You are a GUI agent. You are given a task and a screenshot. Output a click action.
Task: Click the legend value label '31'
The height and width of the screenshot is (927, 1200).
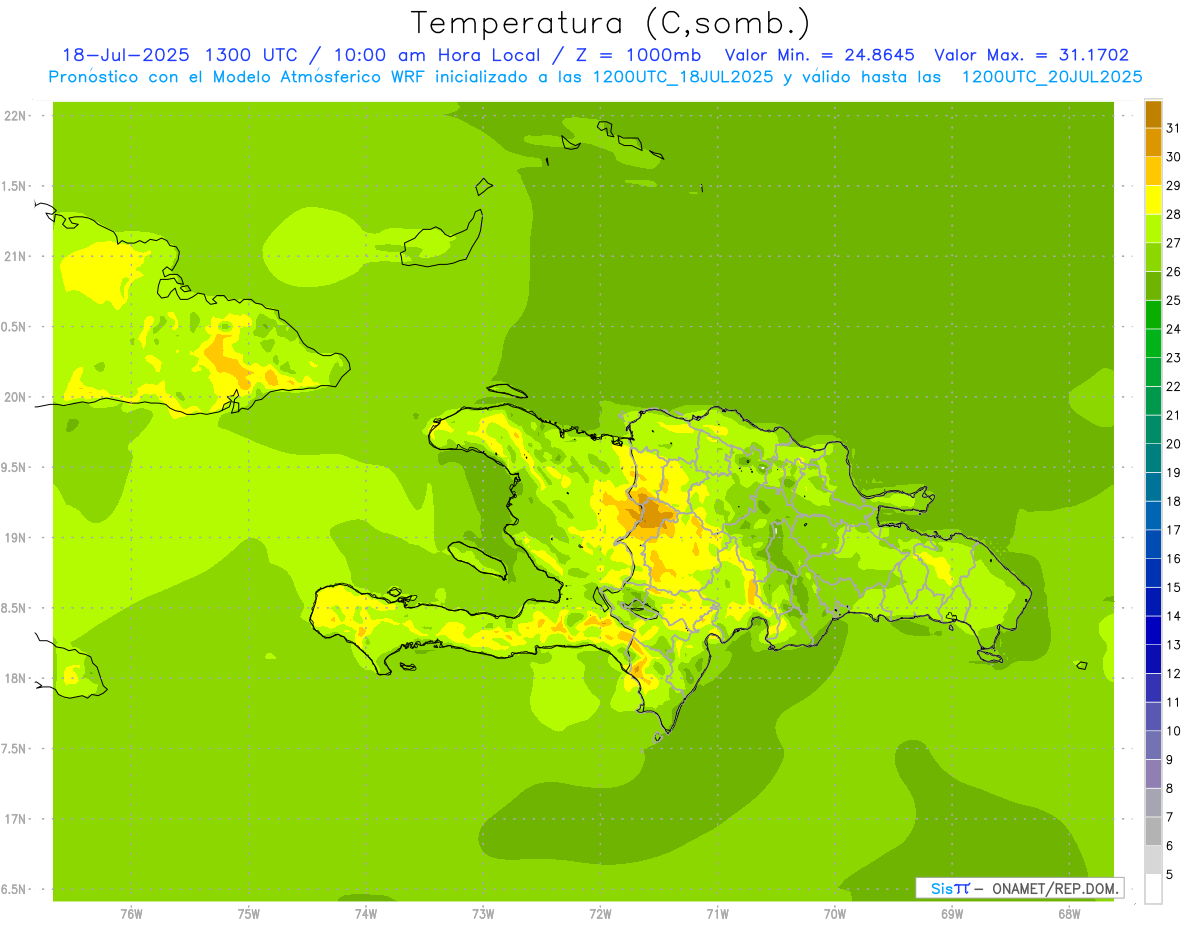pyautogui.click(x=1174, y=128)
